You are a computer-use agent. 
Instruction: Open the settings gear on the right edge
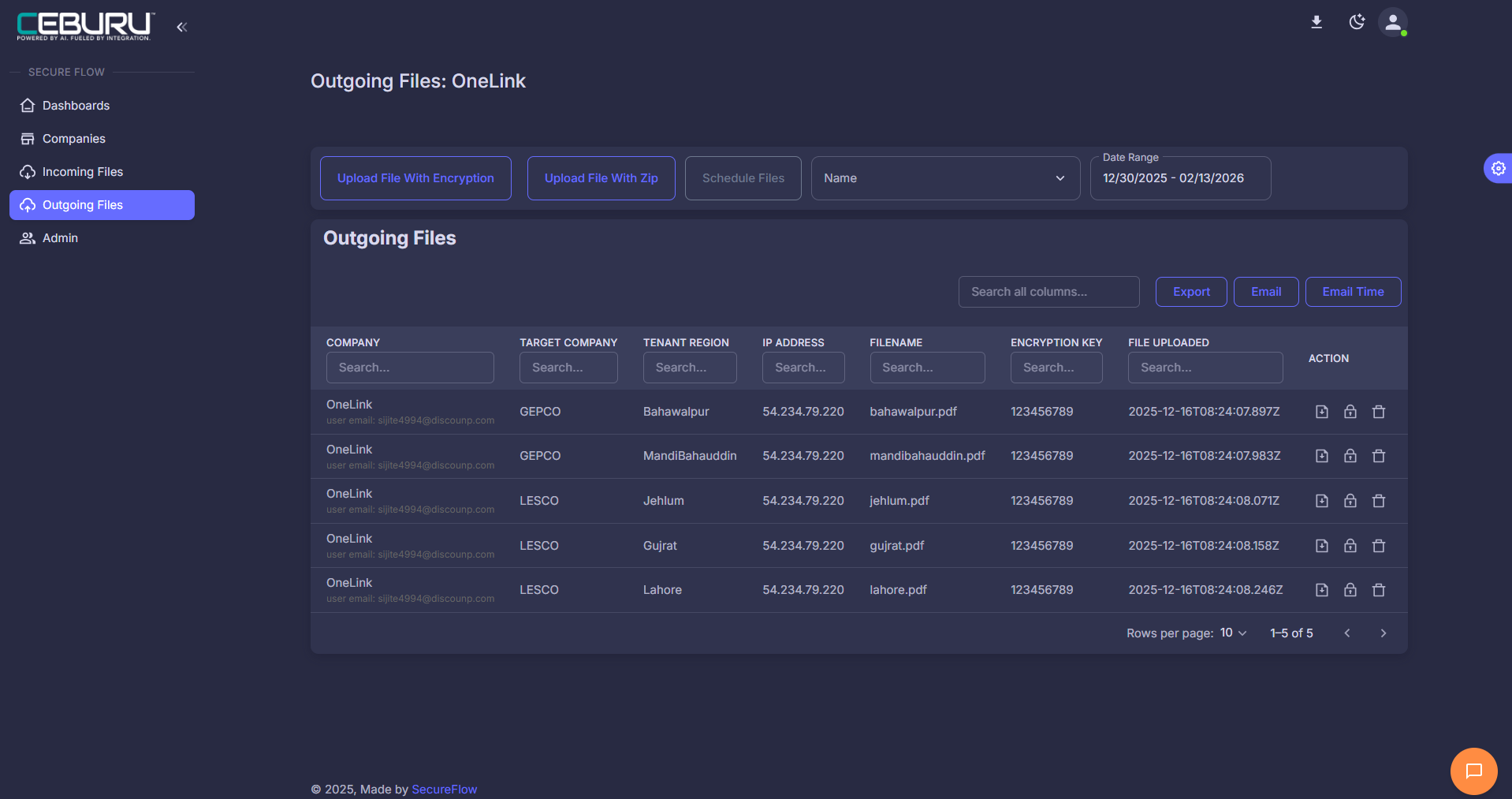(x=1498, y=168)
